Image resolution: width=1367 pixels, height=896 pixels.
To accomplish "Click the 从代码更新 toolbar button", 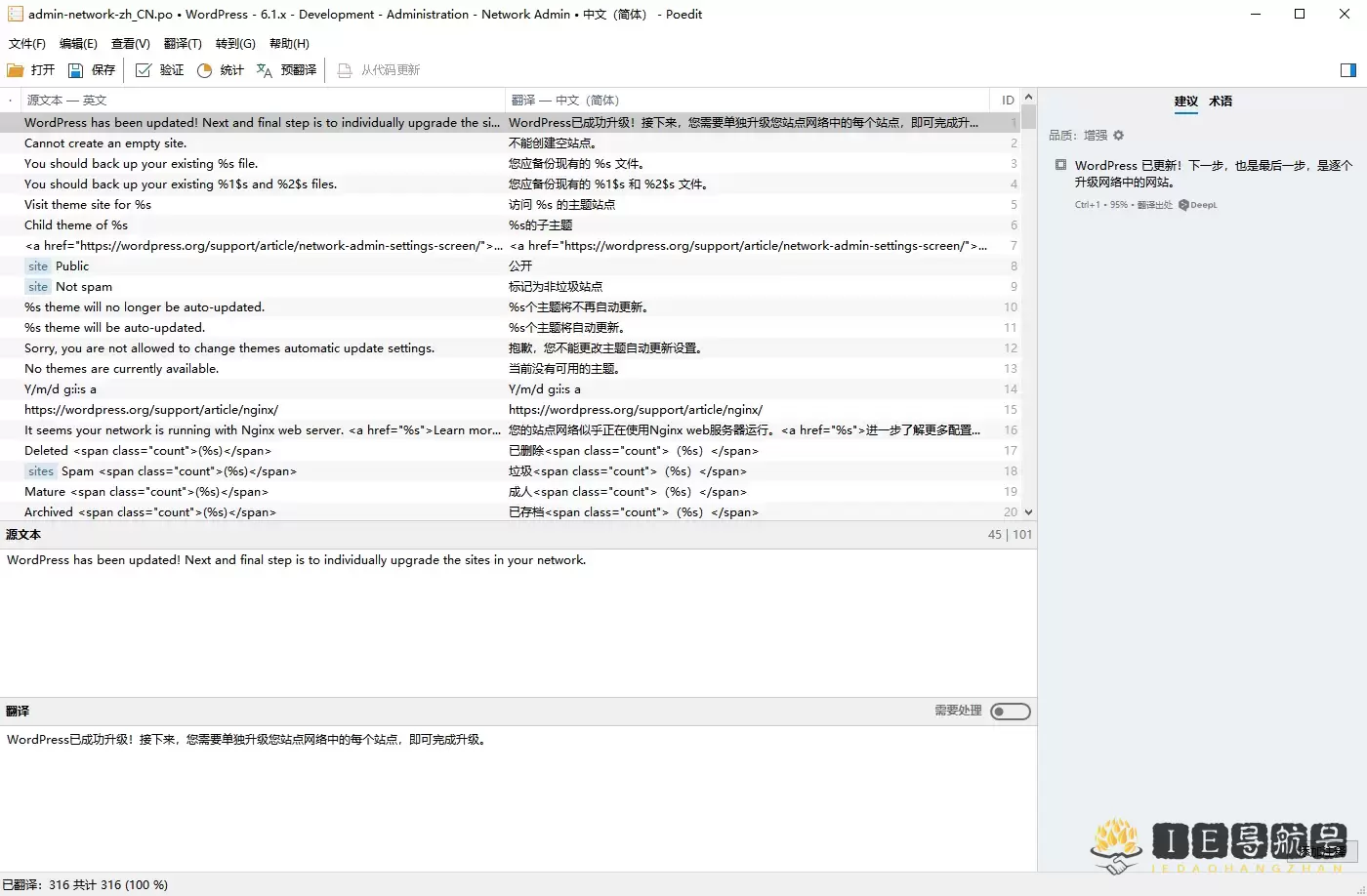I will click(379, 70).
